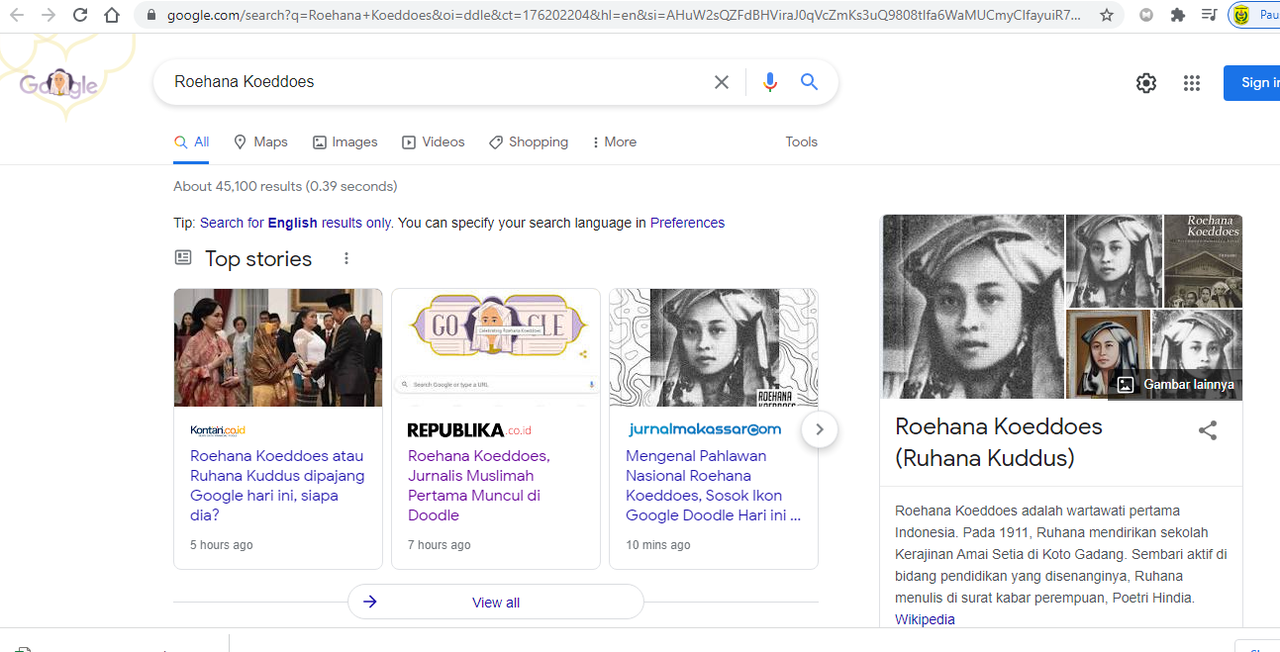Open Republika Jurnalis Muslimah Pertama headline
Screen dimensions: 1280x652
tap(479, 485)
